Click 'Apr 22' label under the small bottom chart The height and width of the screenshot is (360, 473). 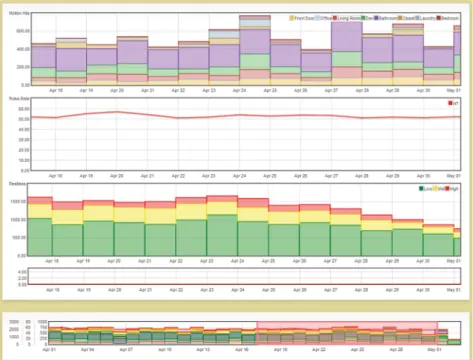coord(176,290)
